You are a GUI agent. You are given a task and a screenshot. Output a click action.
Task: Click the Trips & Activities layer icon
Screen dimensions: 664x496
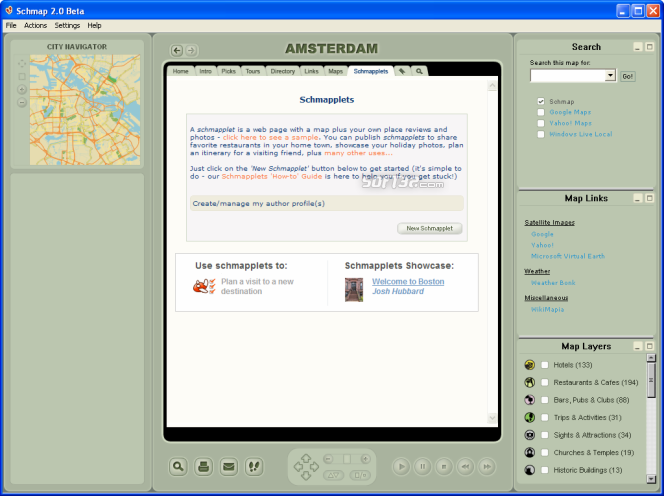(x=529, y=417)
